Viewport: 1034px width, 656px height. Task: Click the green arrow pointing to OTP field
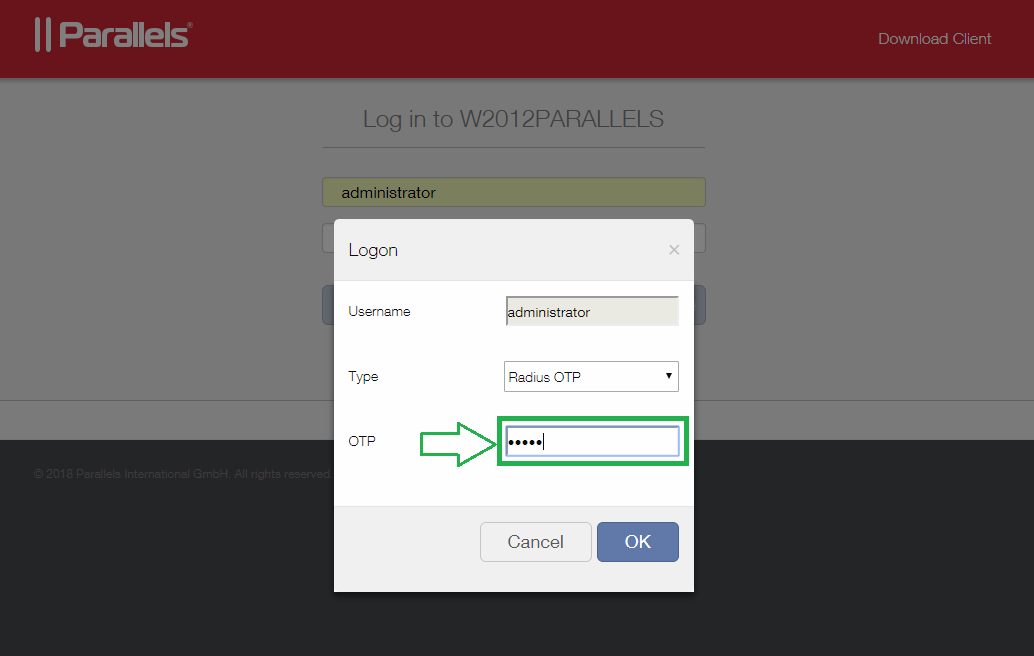click(458, 444)
